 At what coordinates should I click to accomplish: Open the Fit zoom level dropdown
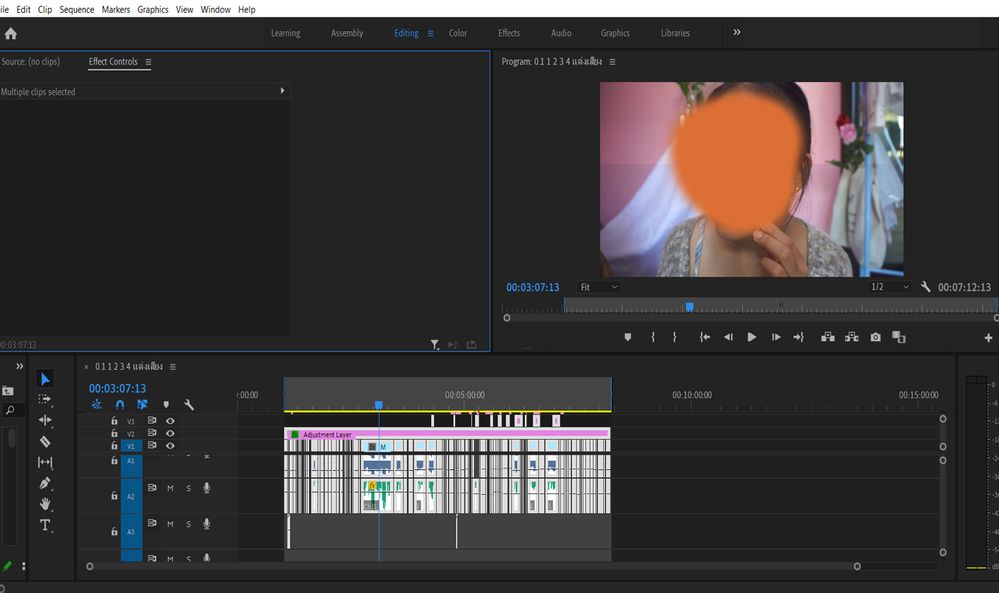(x=599, y=287)
